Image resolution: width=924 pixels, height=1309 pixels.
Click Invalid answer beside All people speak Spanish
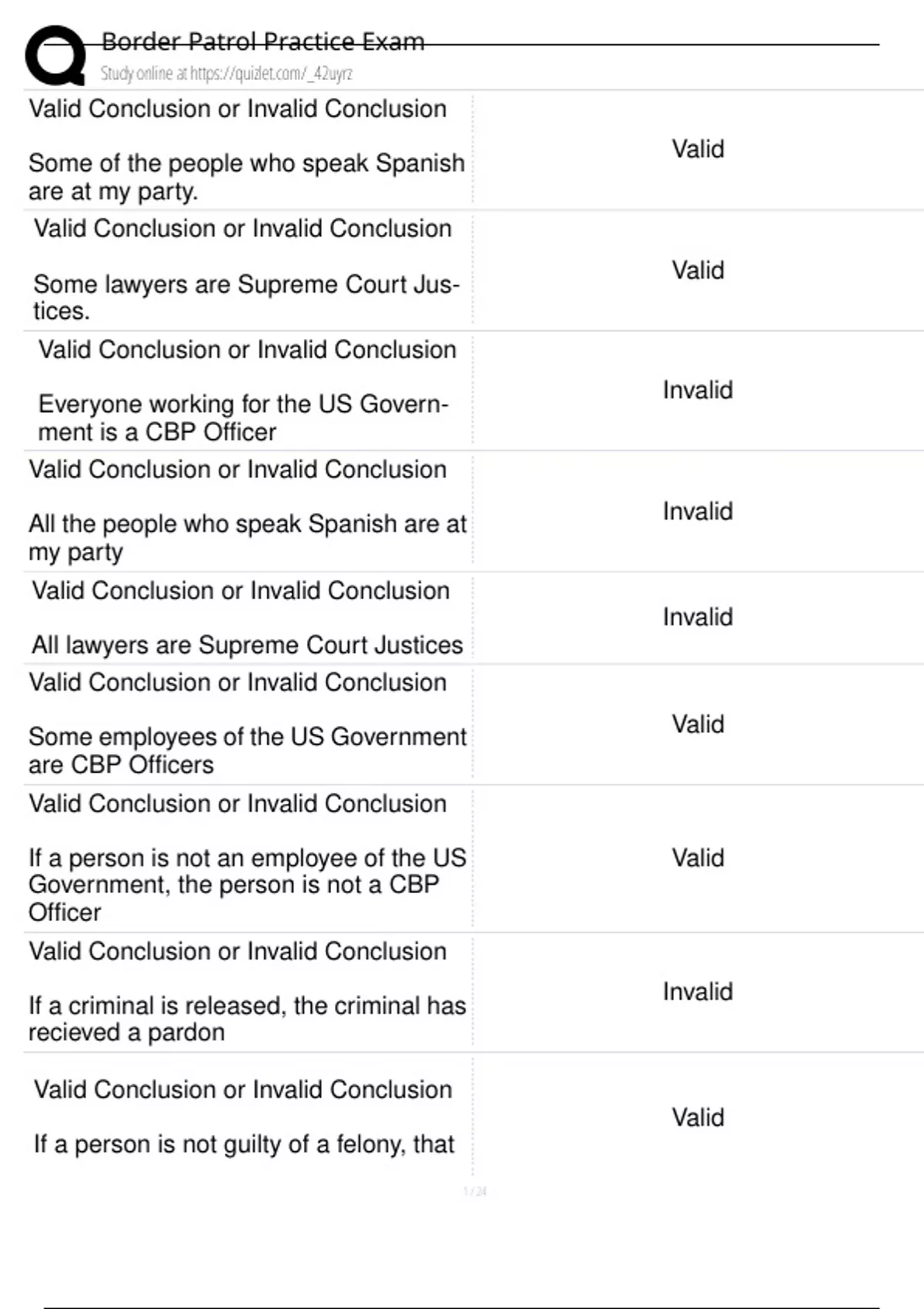(x=698, y=511)
